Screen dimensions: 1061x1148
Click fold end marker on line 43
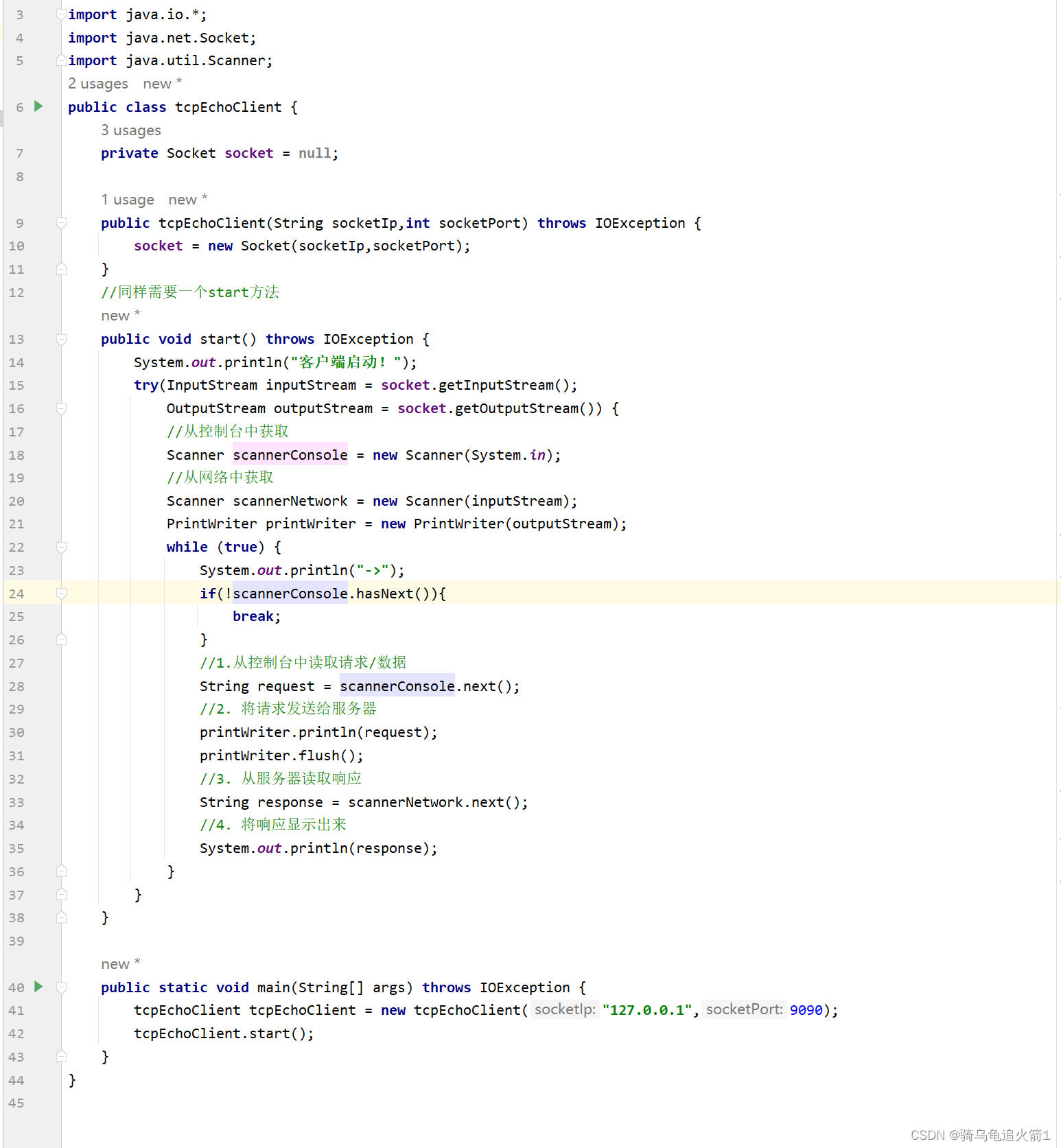61,1057
